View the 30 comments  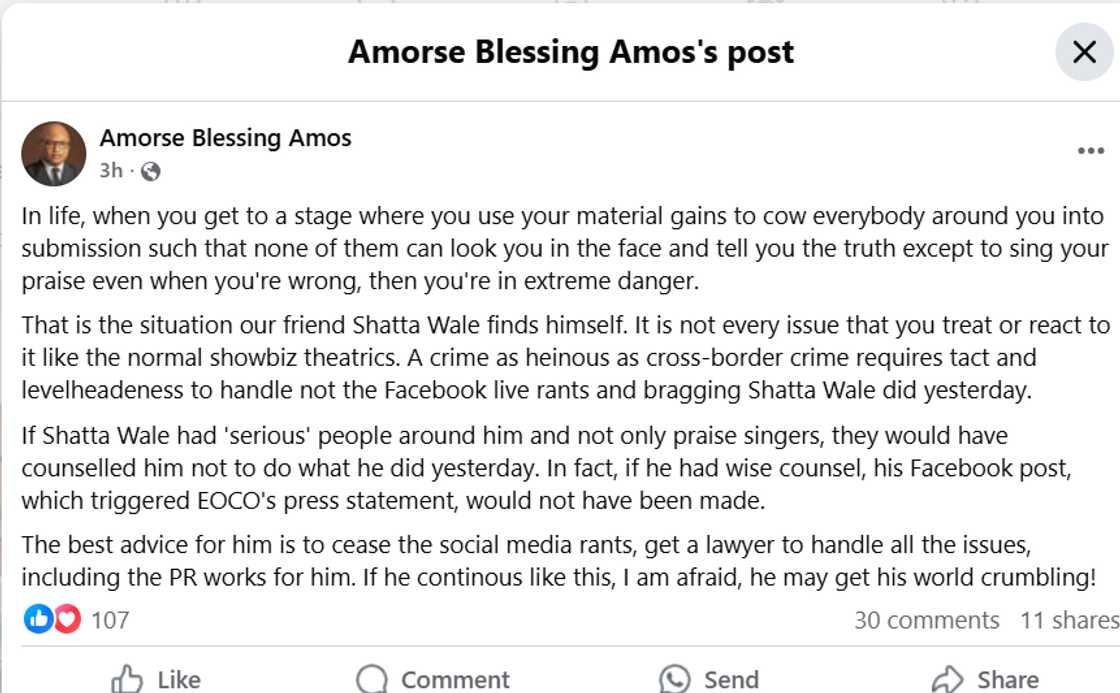point(927,619)
